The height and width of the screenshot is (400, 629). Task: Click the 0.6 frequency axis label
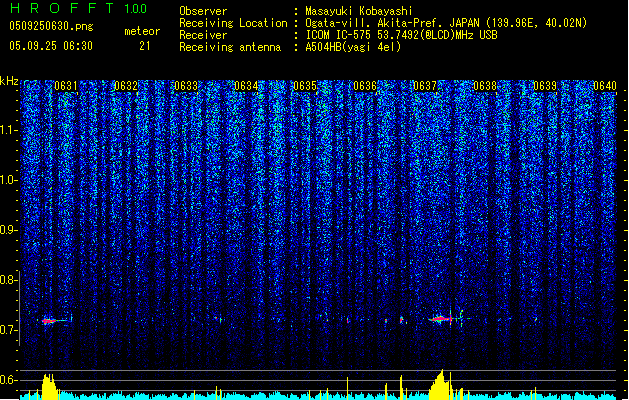[x=9, y=380]
